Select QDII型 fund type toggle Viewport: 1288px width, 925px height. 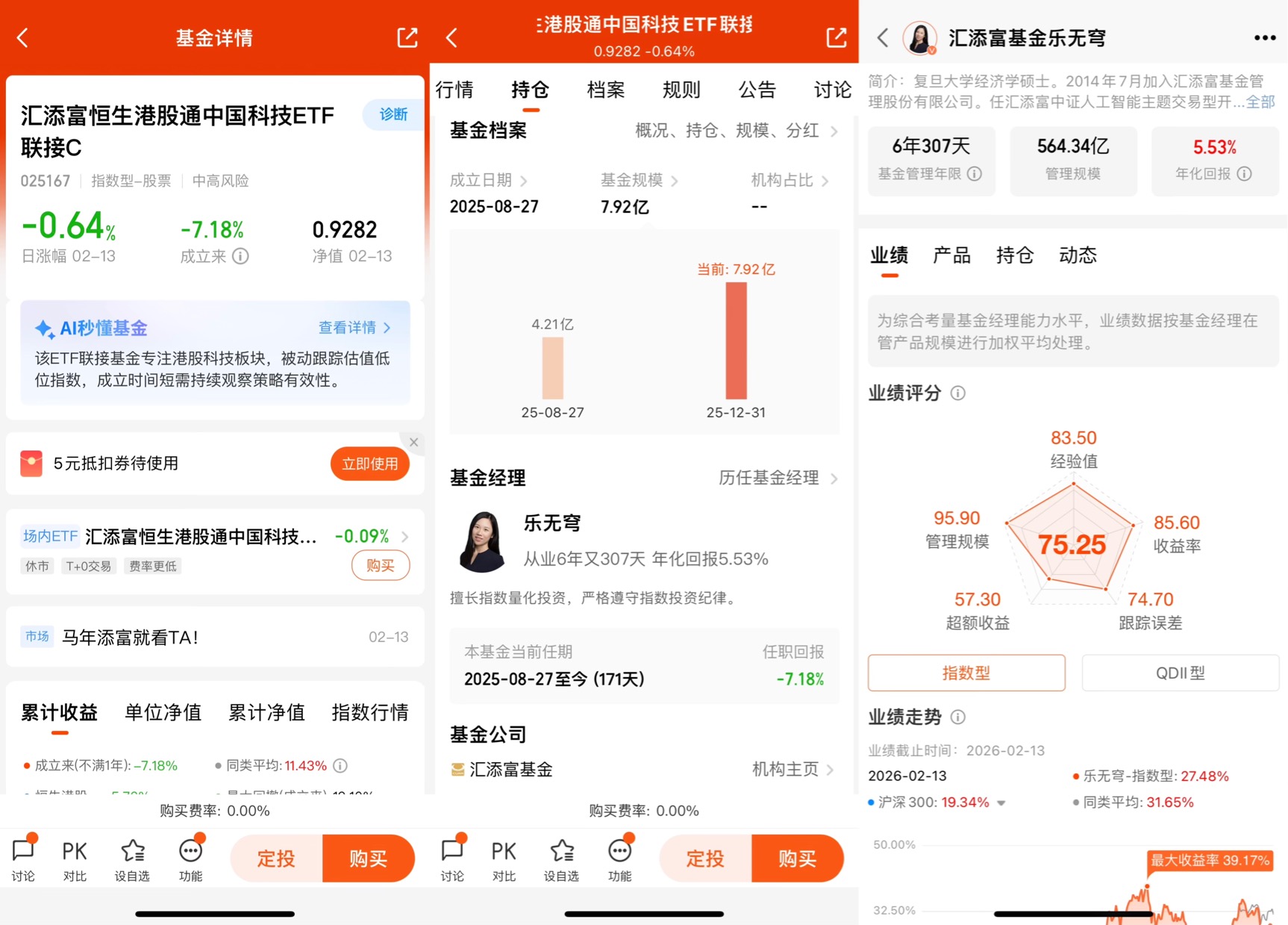click(1180, 673)
